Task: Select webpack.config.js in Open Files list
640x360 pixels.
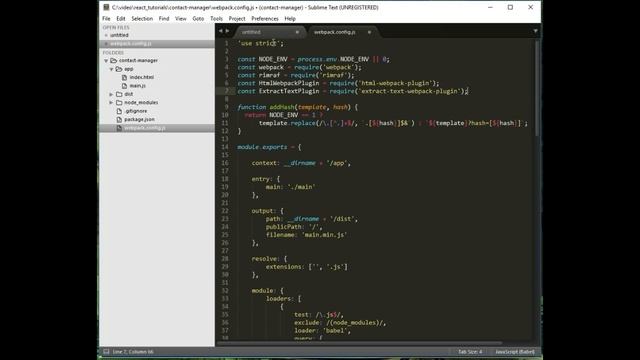Action: [x=131, y=44]
